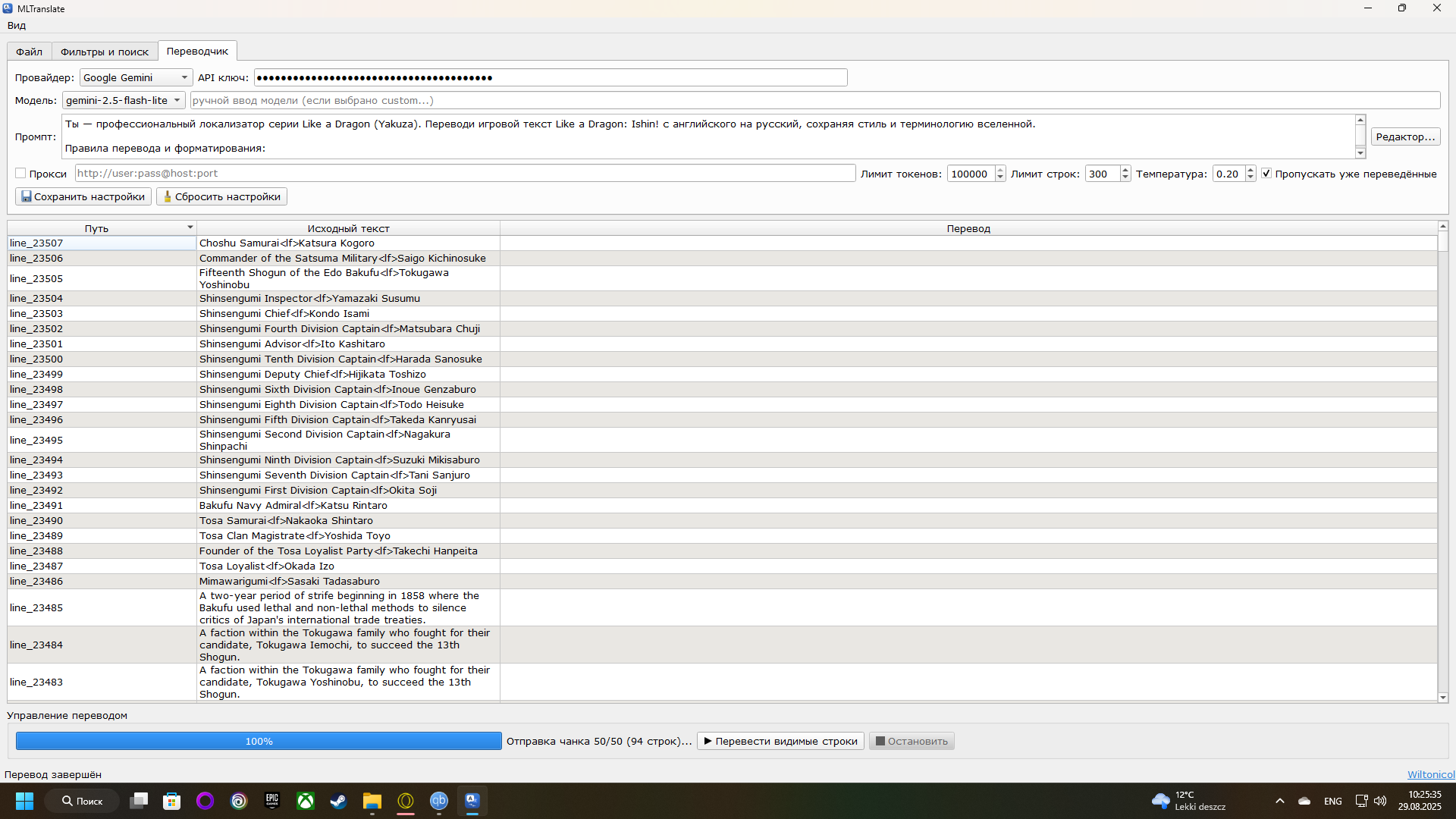Screen dimensions: 1456x819
Task: Select row line_23485
Action: [102, 607]
